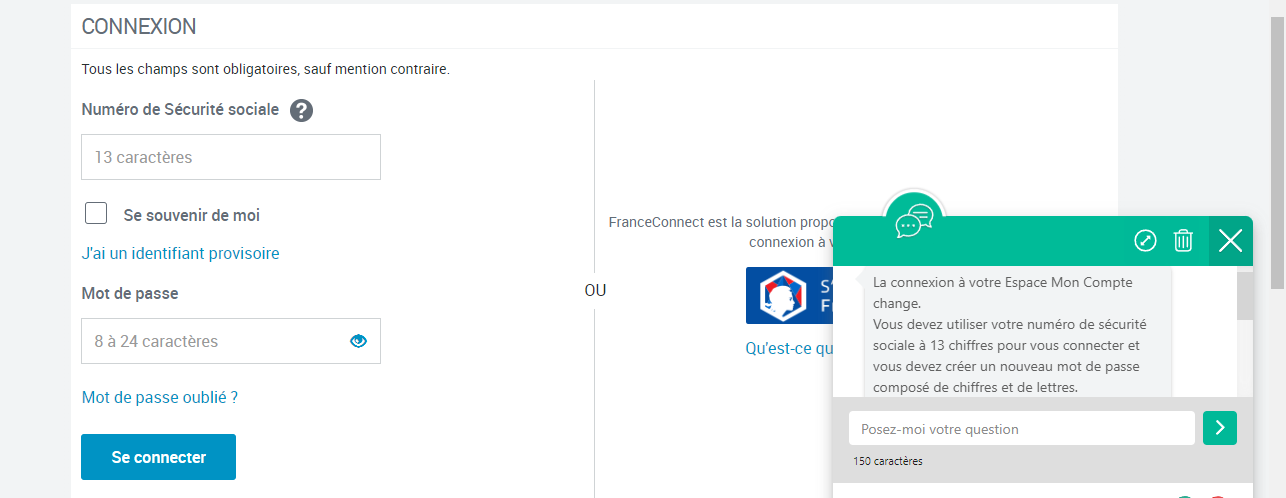Viewport: 1286px width, 498px height.
Task: Expand the chat window with the arrow icon
Action: [x=1145, y=240]
